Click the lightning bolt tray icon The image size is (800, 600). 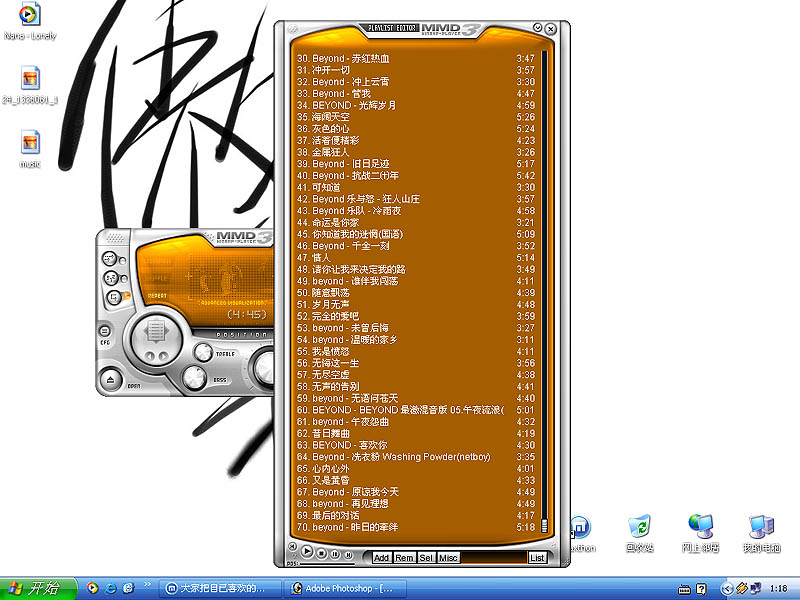pos(742,589)
